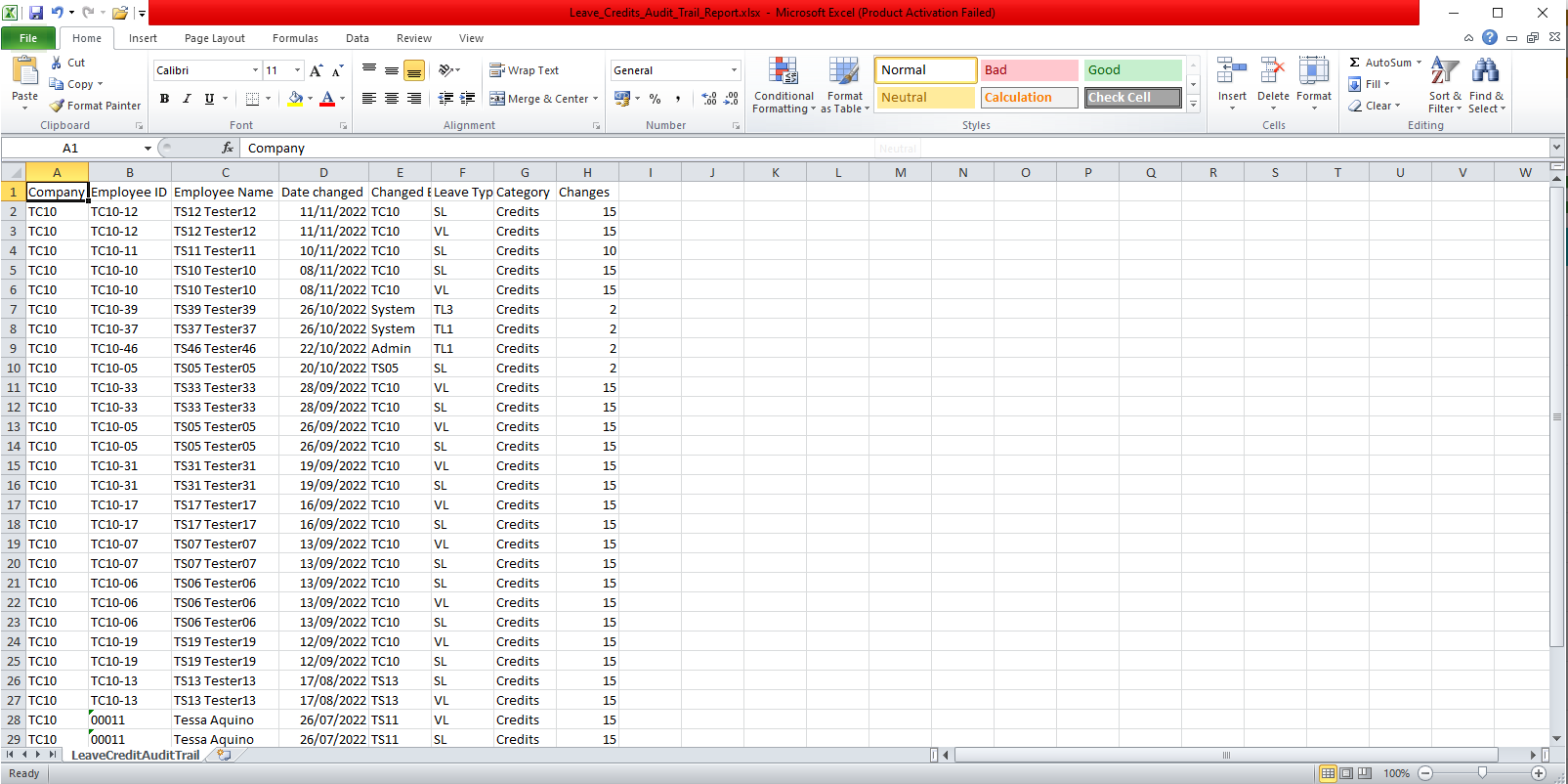The height and width of the screenshot is (784, 1568).
Task: Open Sort & Filter options
Action: pos(1445,85)
